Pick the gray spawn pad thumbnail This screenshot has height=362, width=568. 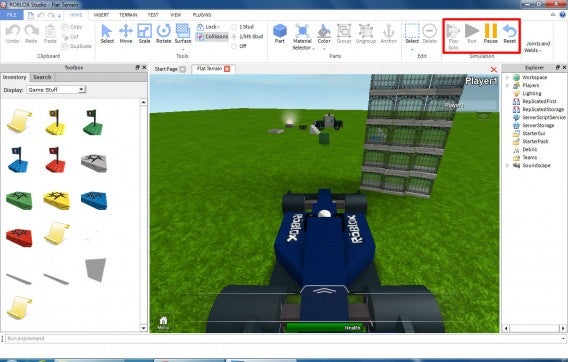(x=94, y=163)
